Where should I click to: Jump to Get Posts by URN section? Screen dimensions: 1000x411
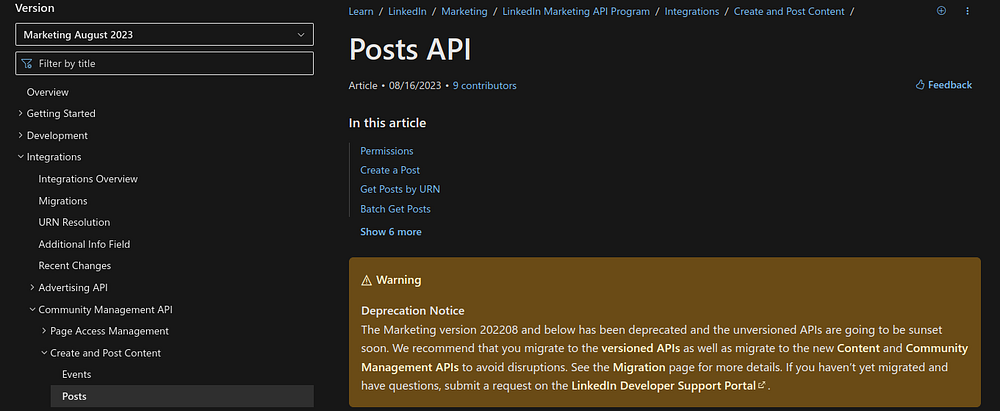coord(400,189)
